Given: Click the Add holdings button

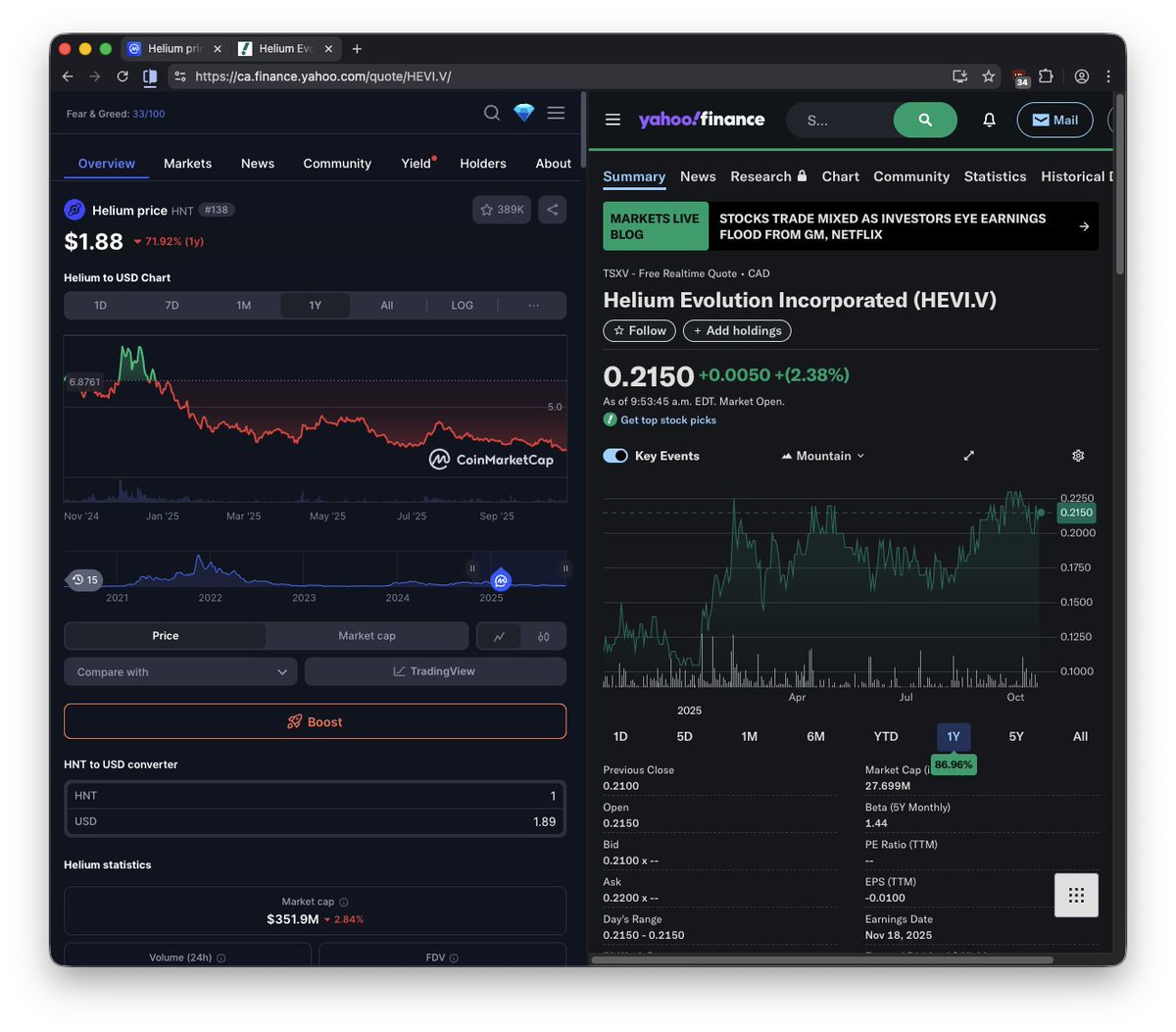Looking at the screenshot, I should pos(737,331).
